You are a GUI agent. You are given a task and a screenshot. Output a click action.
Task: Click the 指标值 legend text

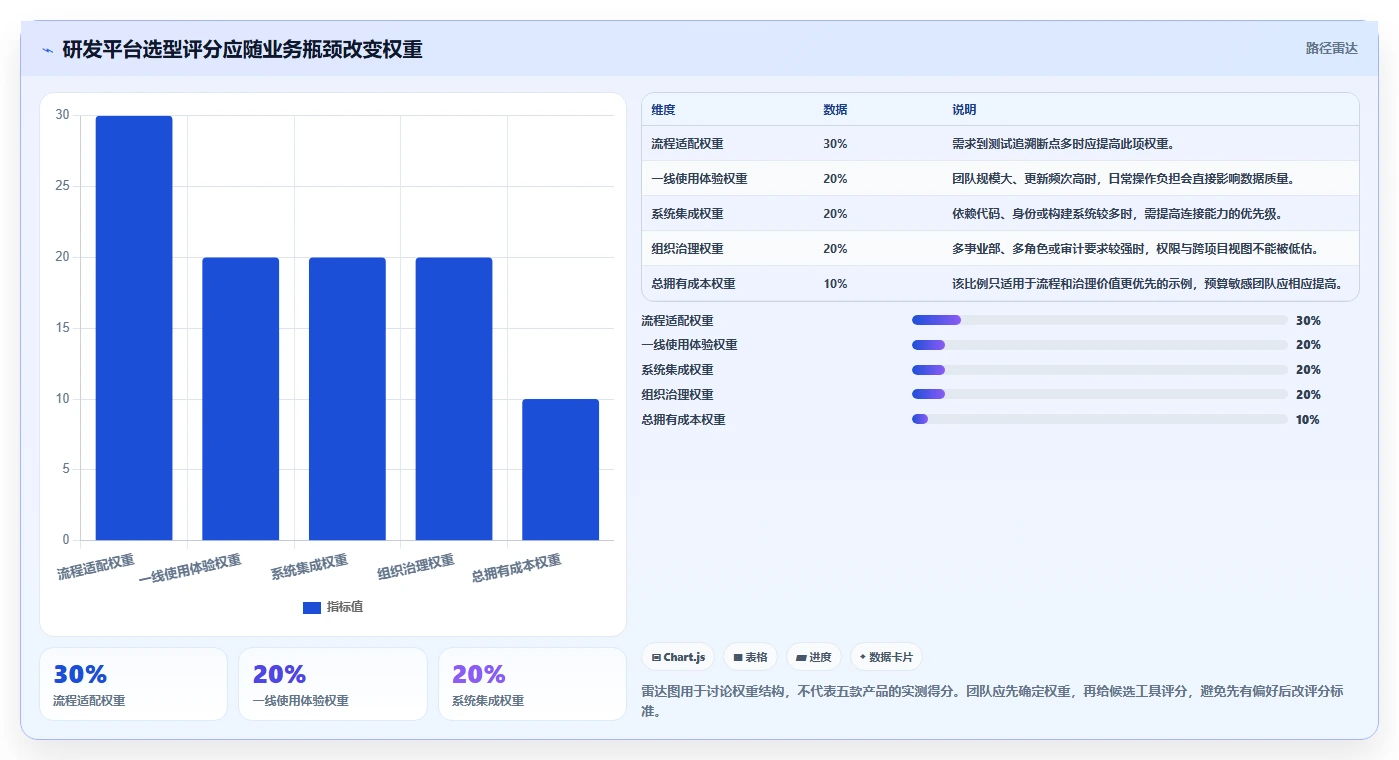pos(345,607)
